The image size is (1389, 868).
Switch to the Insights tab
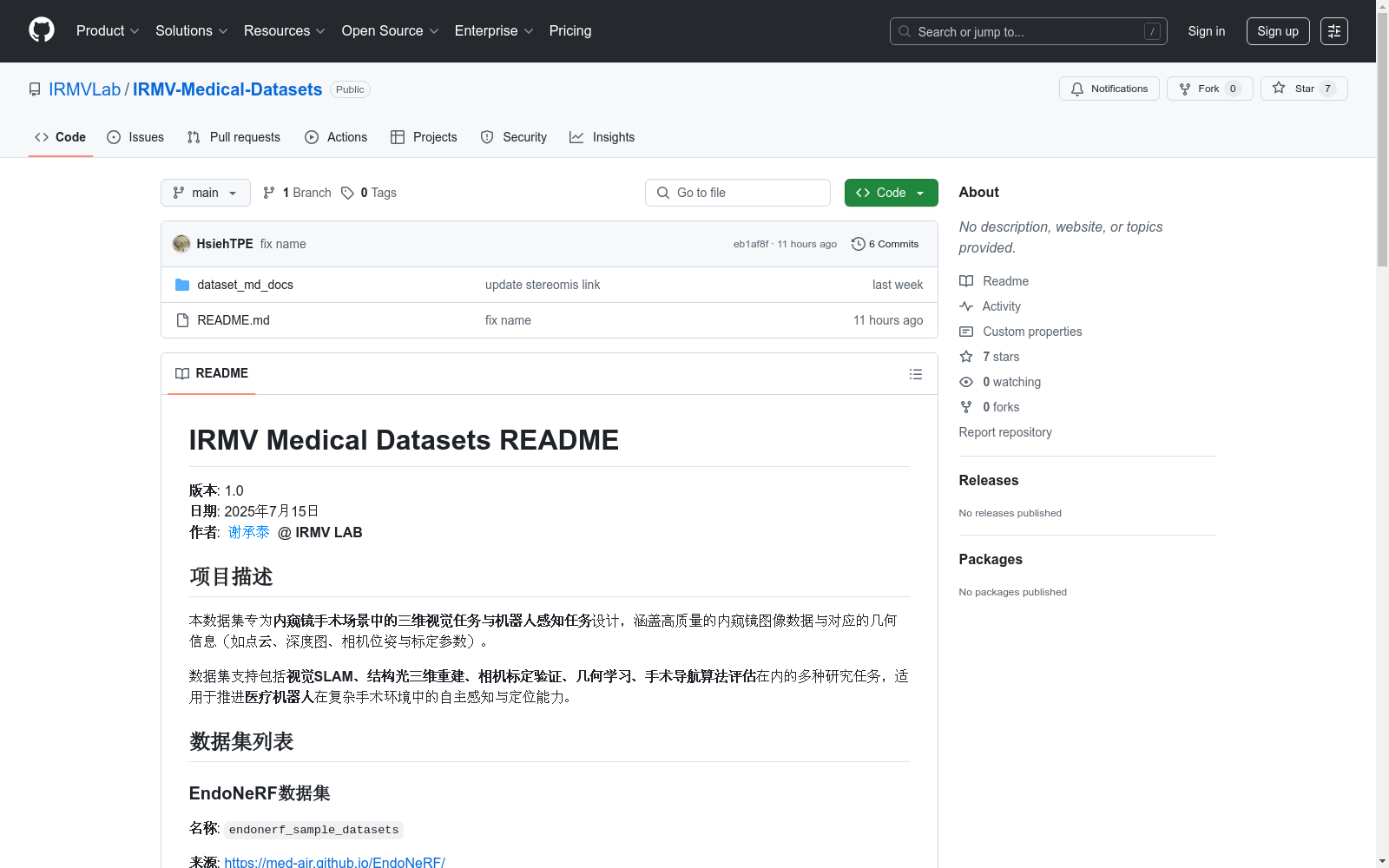602,137
